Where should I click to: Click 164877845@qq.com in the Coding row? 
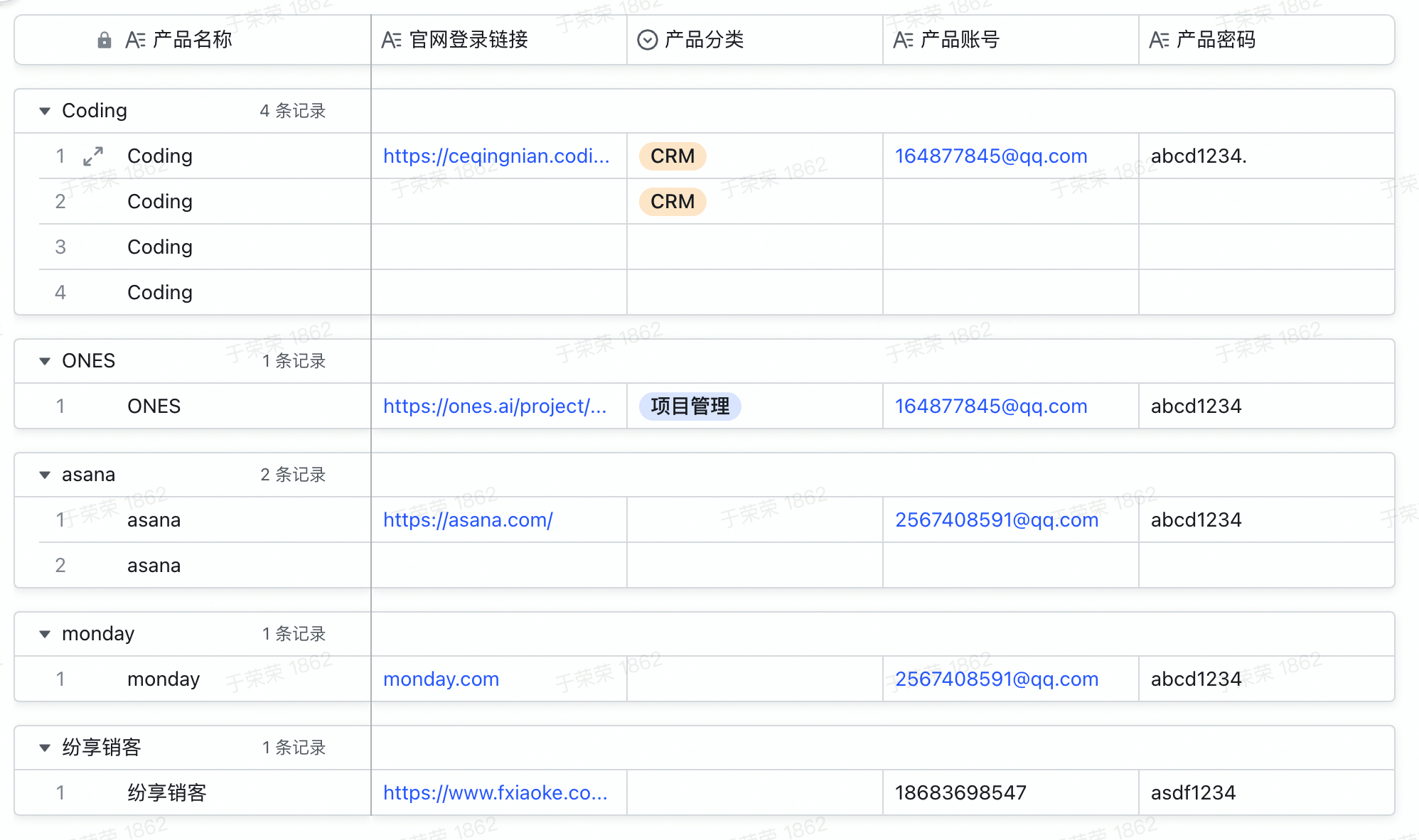(991, 156)
